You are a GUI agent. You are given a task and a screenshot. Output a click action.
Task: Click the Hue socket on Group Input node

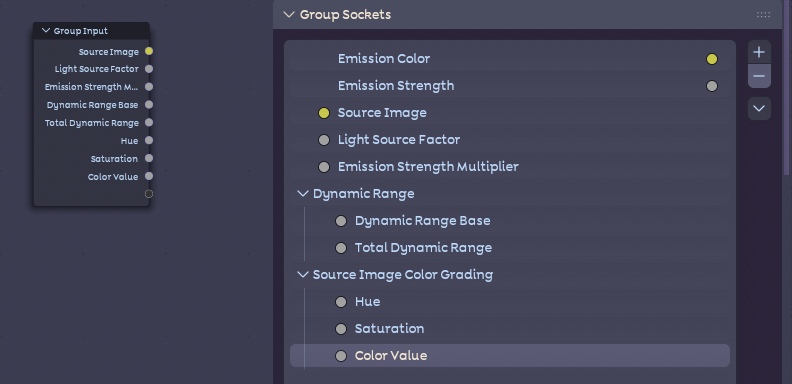click(x=149, y=140)
